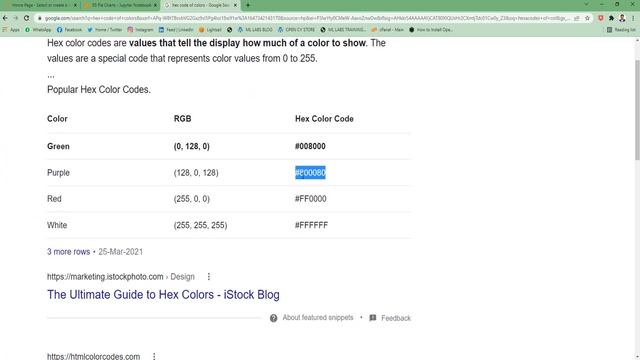Click the Purple color name cell
Image resolution: width=640 pixels, height=360 pixels.
(58, 173)
